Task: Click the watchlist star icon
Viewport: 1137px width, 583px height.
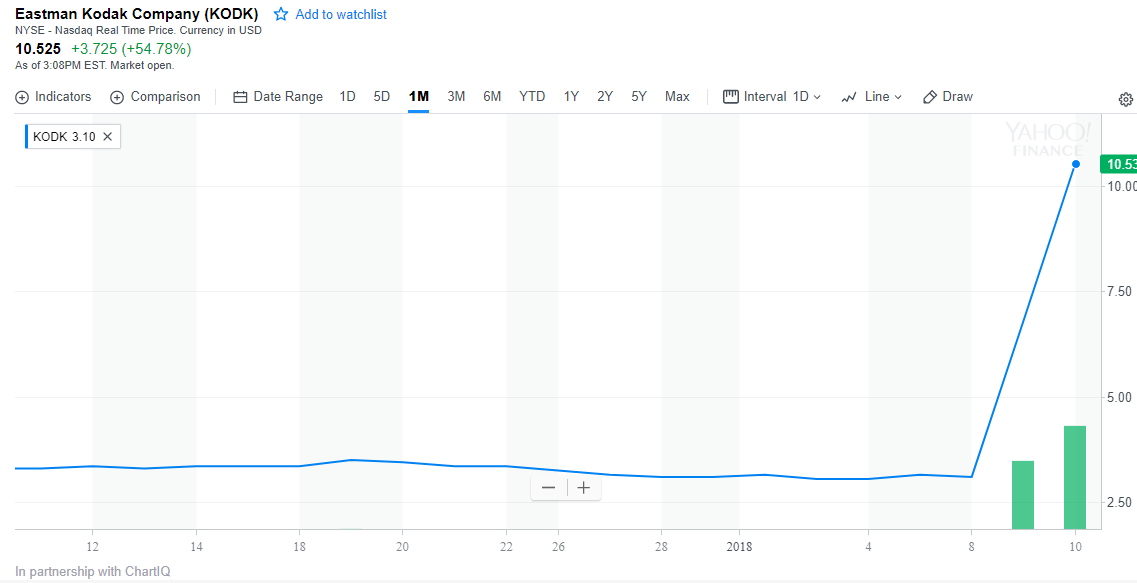Action: [281, 14]
